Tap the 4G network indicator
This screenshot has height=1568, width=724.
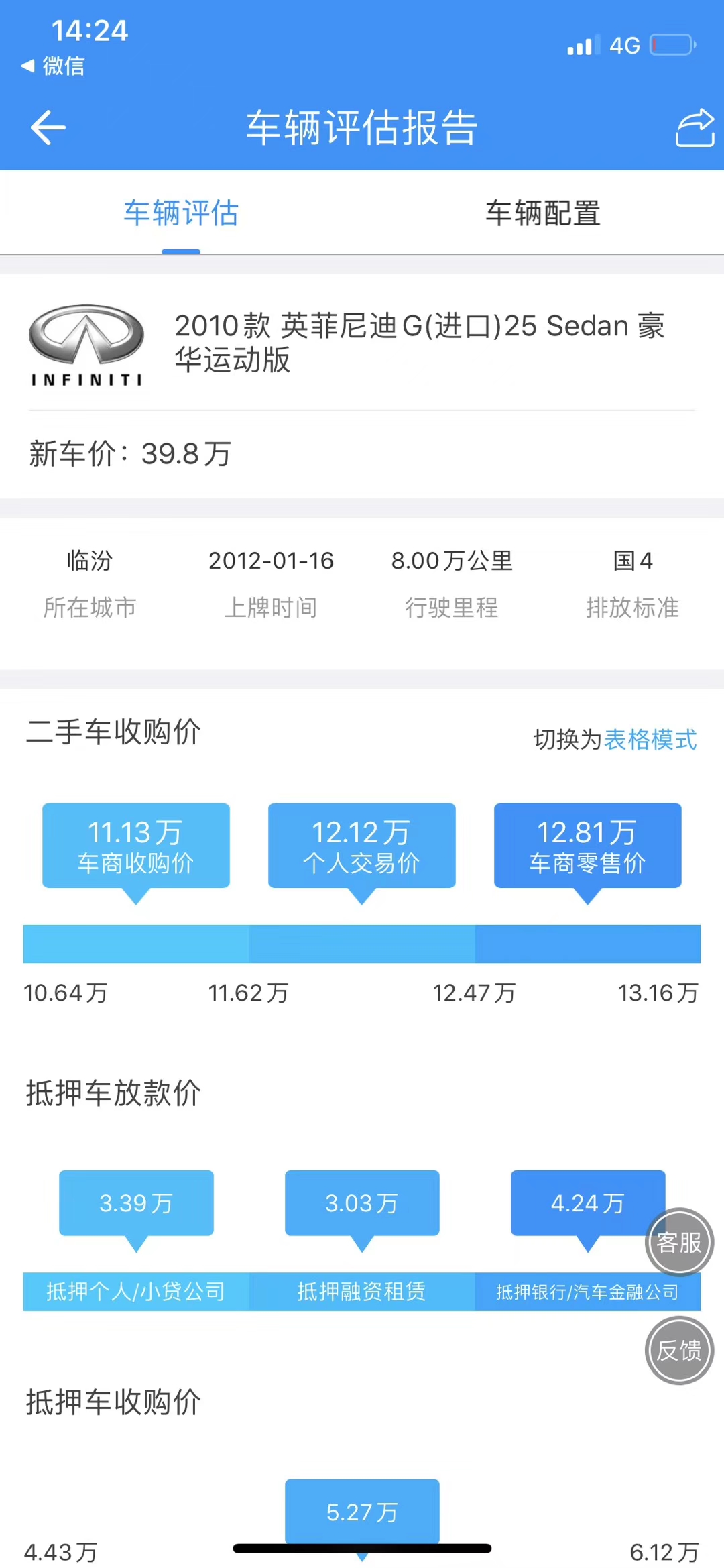click(x=625, y=46)
